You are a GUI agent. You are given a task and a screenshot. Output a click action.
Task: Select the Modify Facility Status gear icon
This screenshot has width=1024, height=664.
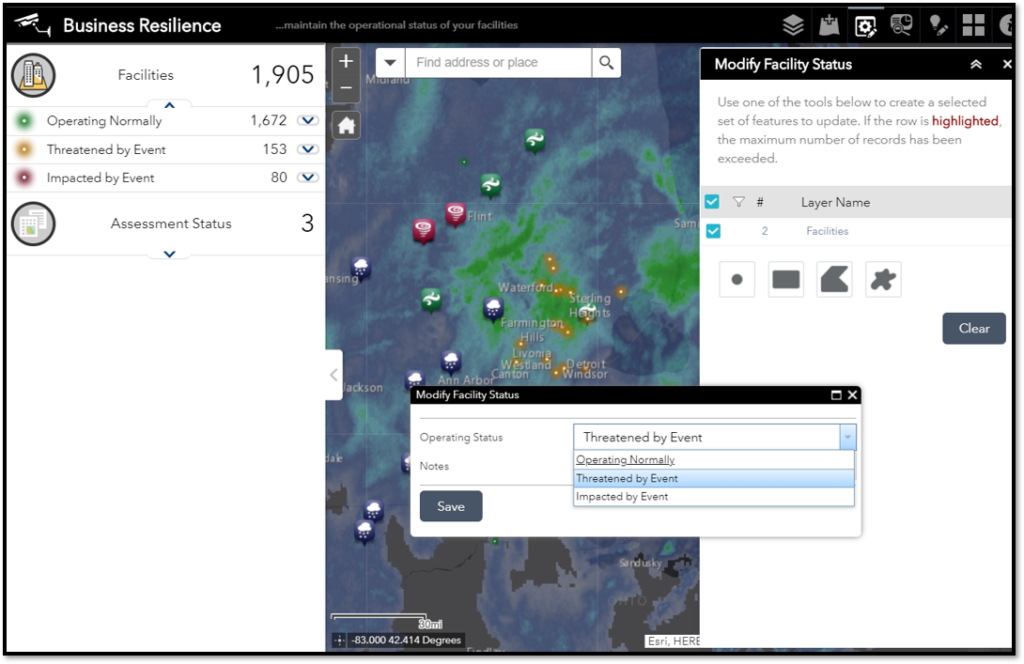click(866, 24)
